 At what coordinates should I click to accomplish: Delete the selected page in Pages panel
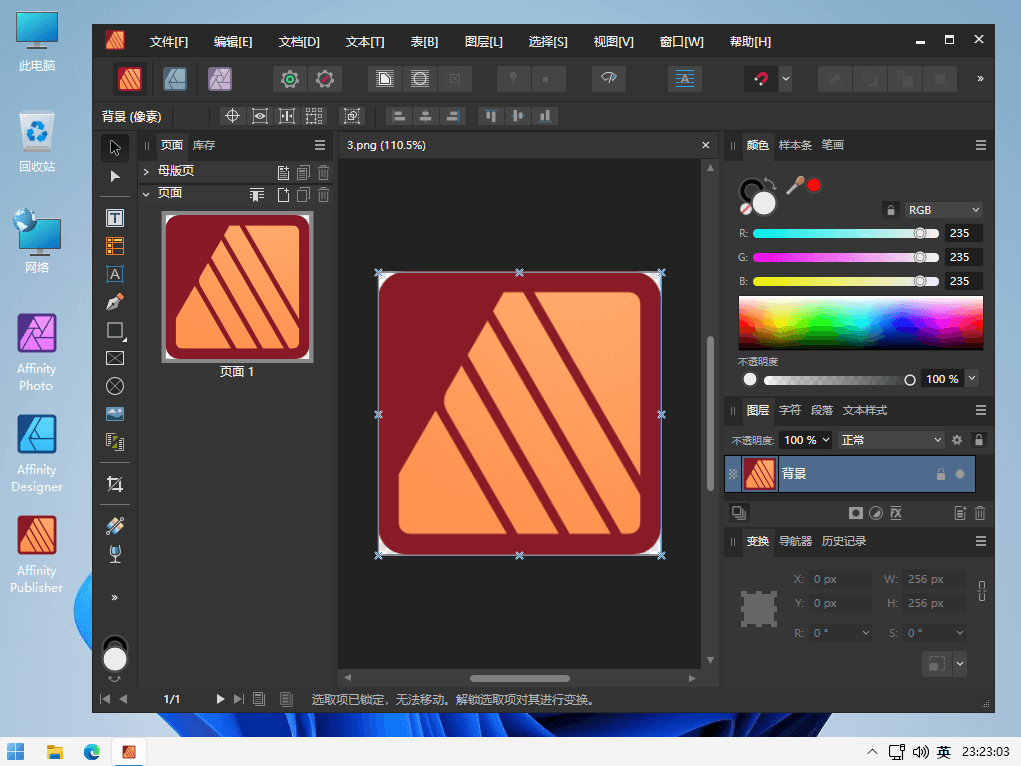[x=324, y=195]
